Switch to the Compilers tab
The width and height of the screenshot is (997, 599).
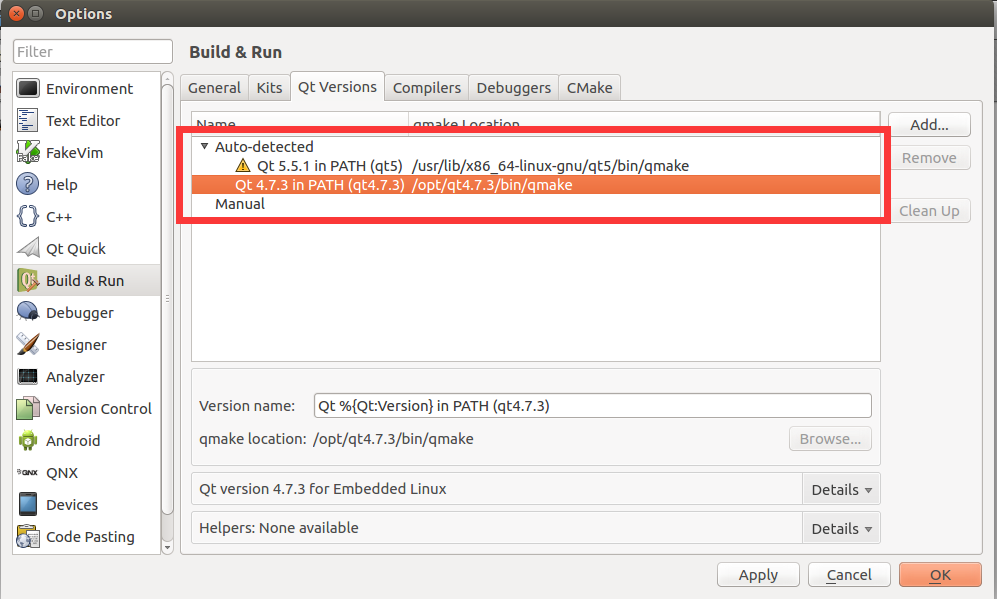pyautogui.click(x=426, y=87)
